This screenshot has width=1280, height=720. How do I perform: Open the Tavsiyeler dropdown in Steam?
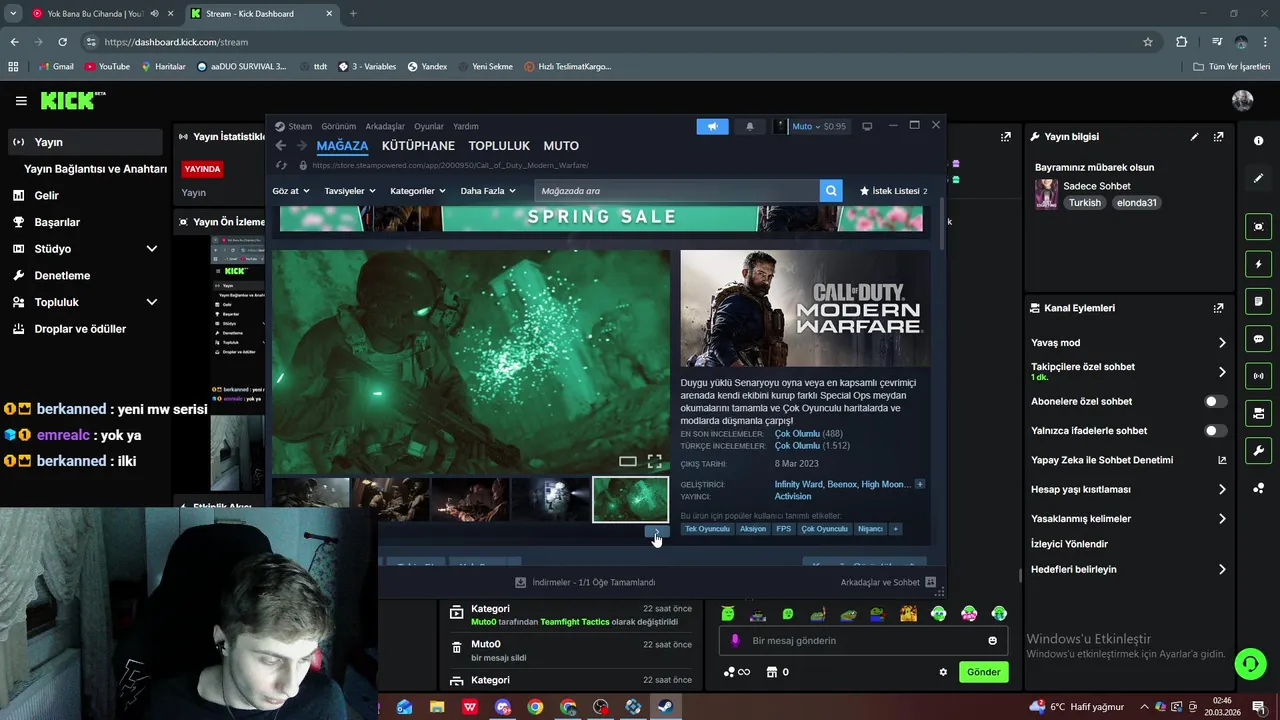pos(350,191)
